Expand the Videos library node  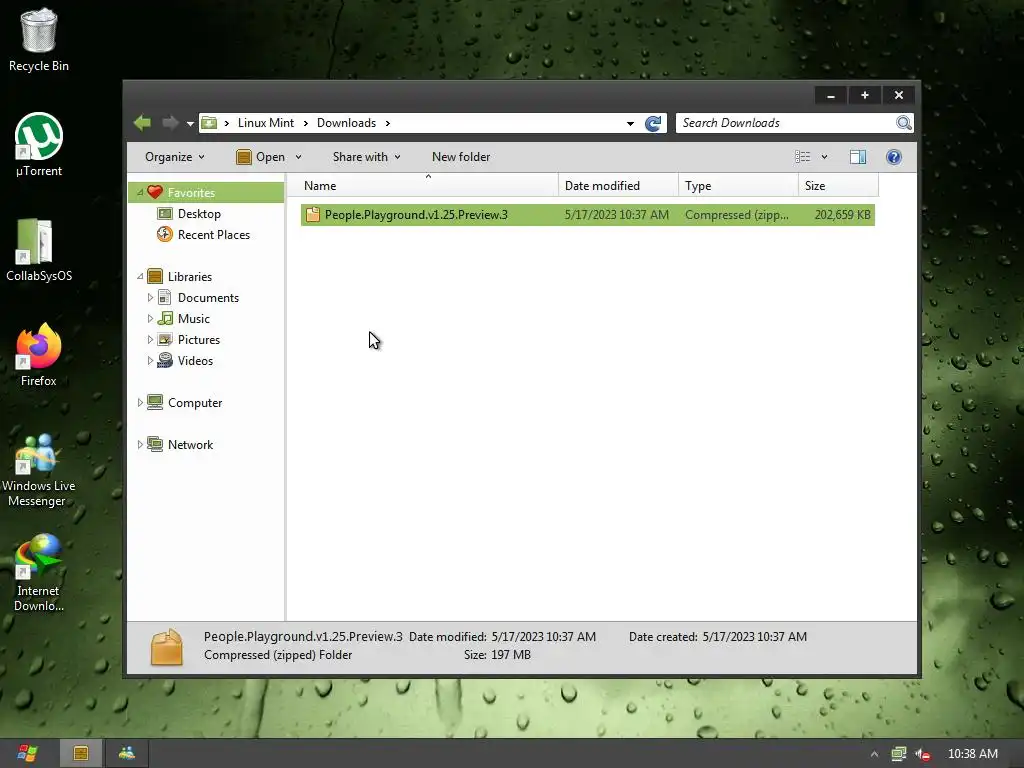click(150, 360)
